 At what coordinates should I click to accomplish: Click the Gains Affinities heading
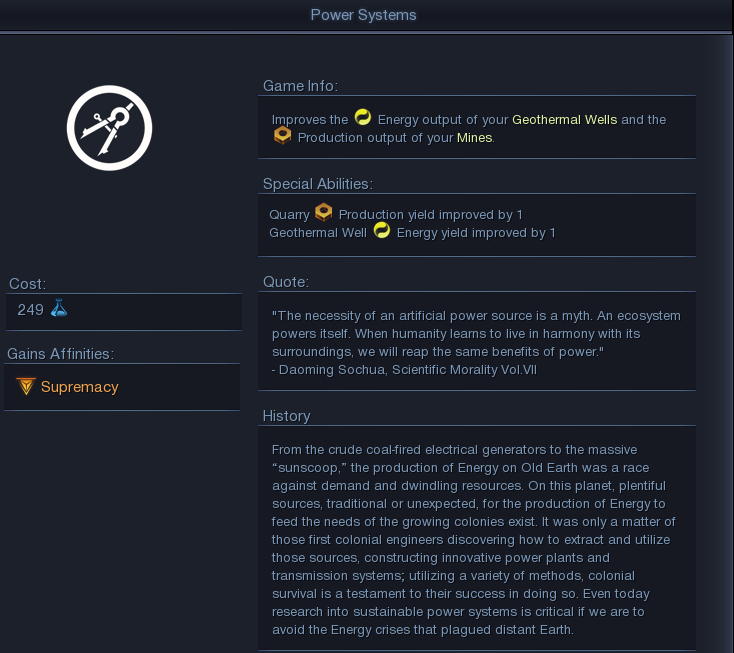point(60,354)
